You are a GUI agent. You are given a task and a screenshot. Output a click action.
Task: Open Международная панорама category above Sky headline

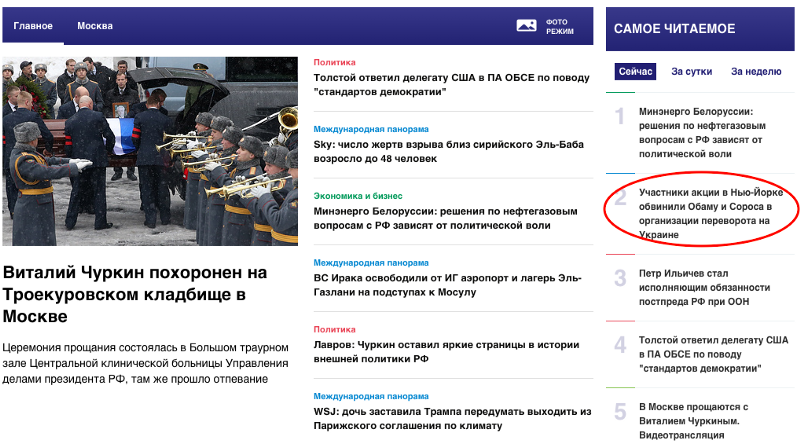coord(371,129)
